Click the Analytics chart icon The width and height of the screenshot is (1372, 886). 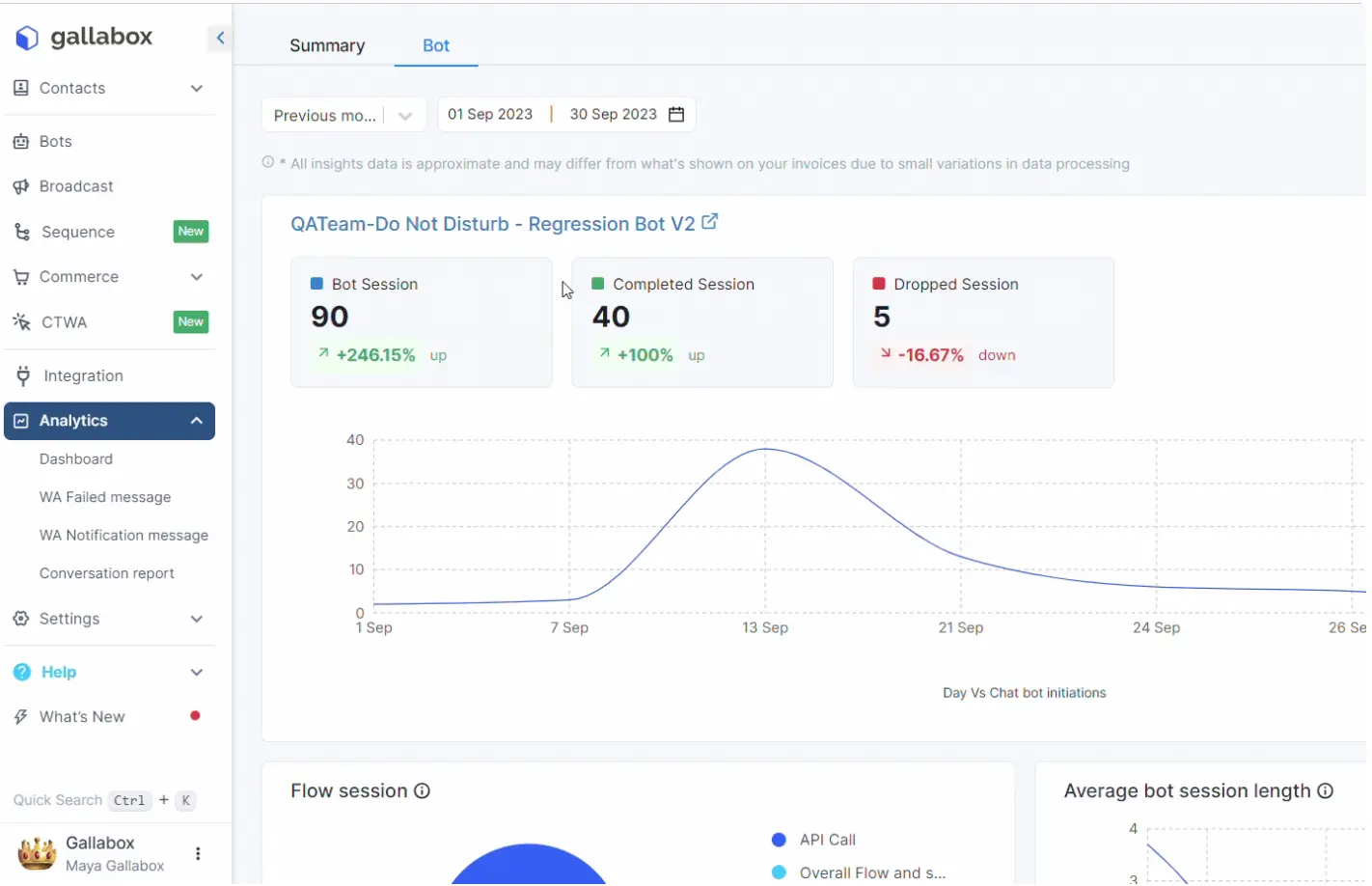[21, 422]
